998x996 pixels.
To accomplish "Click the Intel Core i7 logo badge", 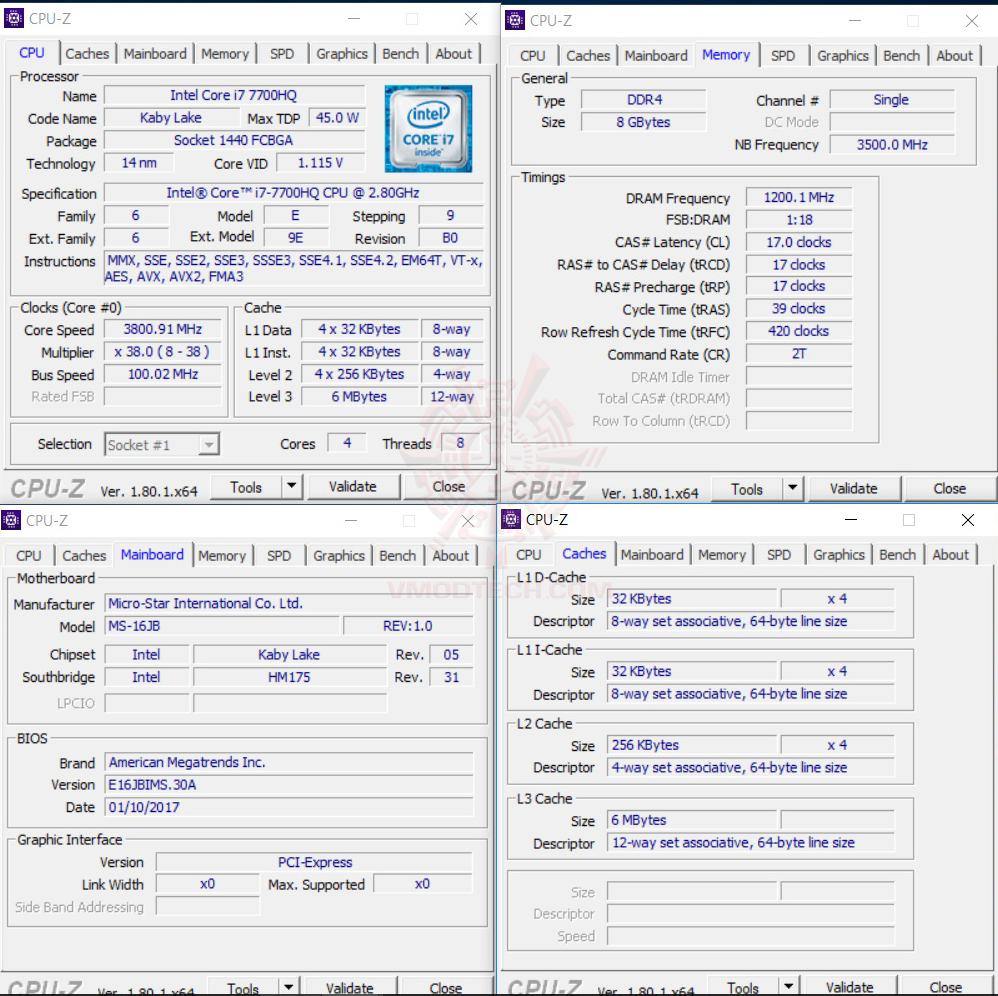I will pos(428,129).
